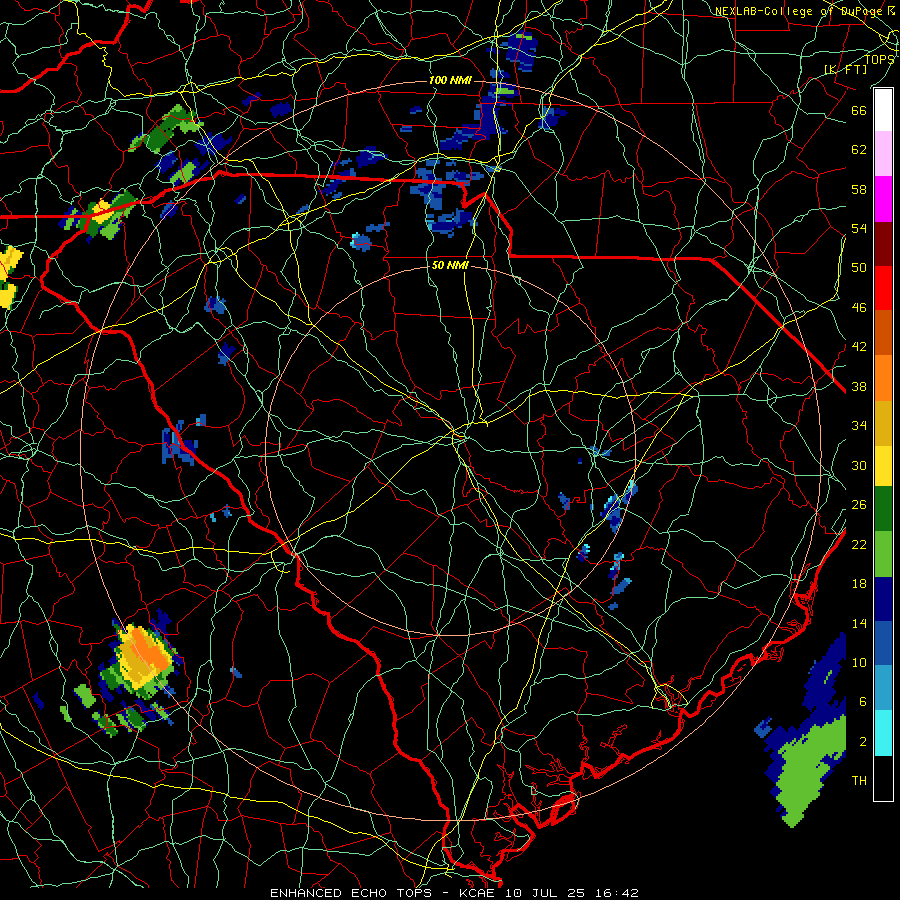Click the black TH threshold swatch
The height and width of the screenshot is (900, 900).
tap(883, 778)
